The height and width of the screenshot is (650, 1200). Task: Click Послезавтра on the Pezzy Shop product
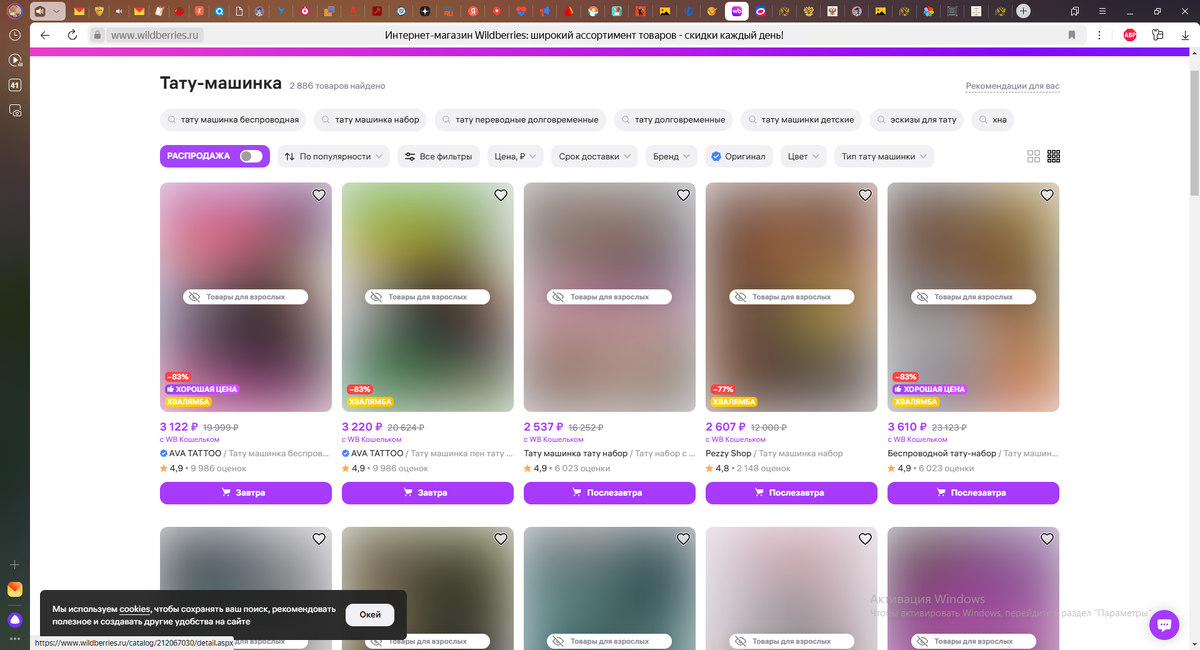click(x=792, y=493)
